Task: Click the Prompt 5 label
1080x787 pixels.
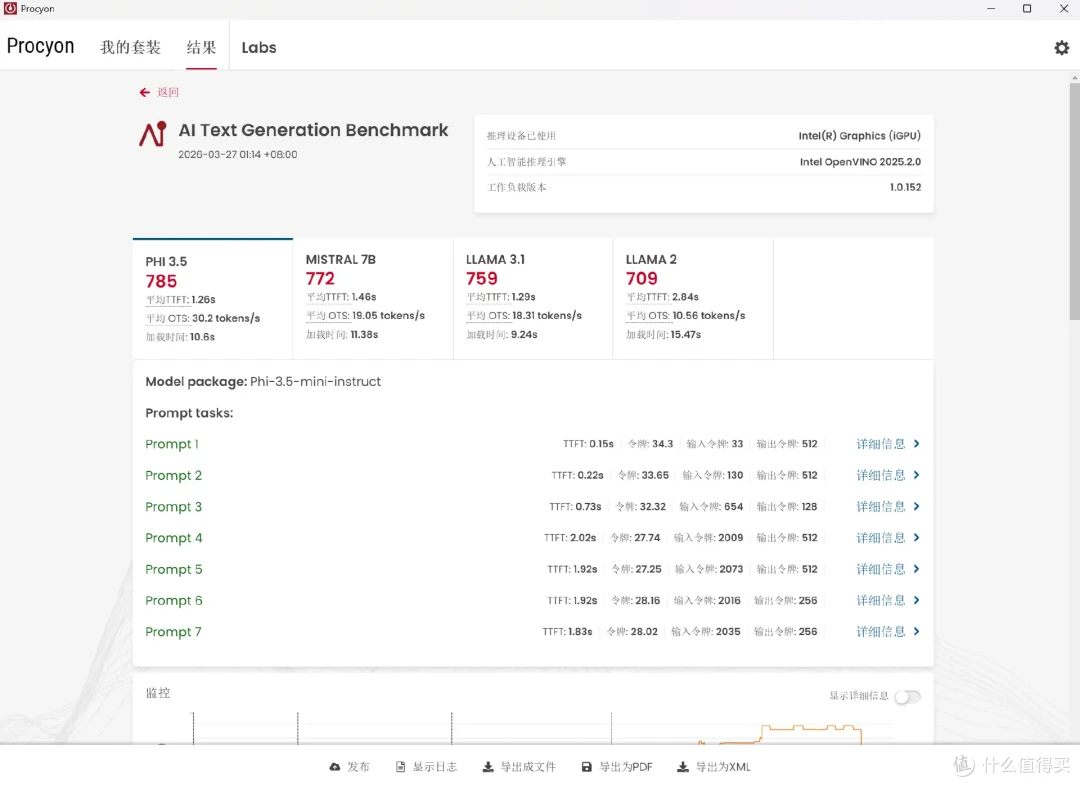Action: (174, 569)
